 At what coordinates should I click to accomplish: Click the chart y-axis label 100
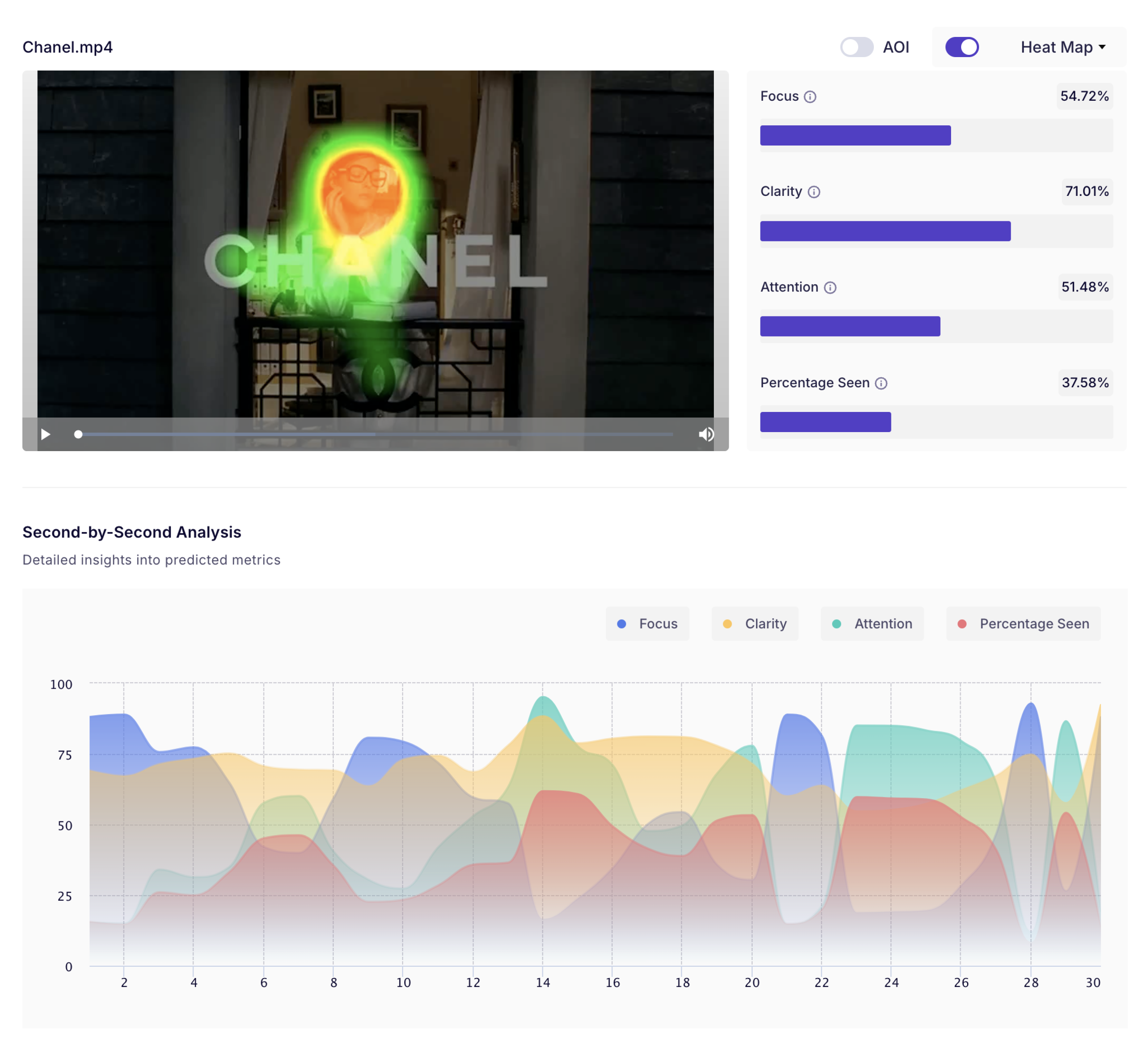pyautogui.click(x=62, y=685)
